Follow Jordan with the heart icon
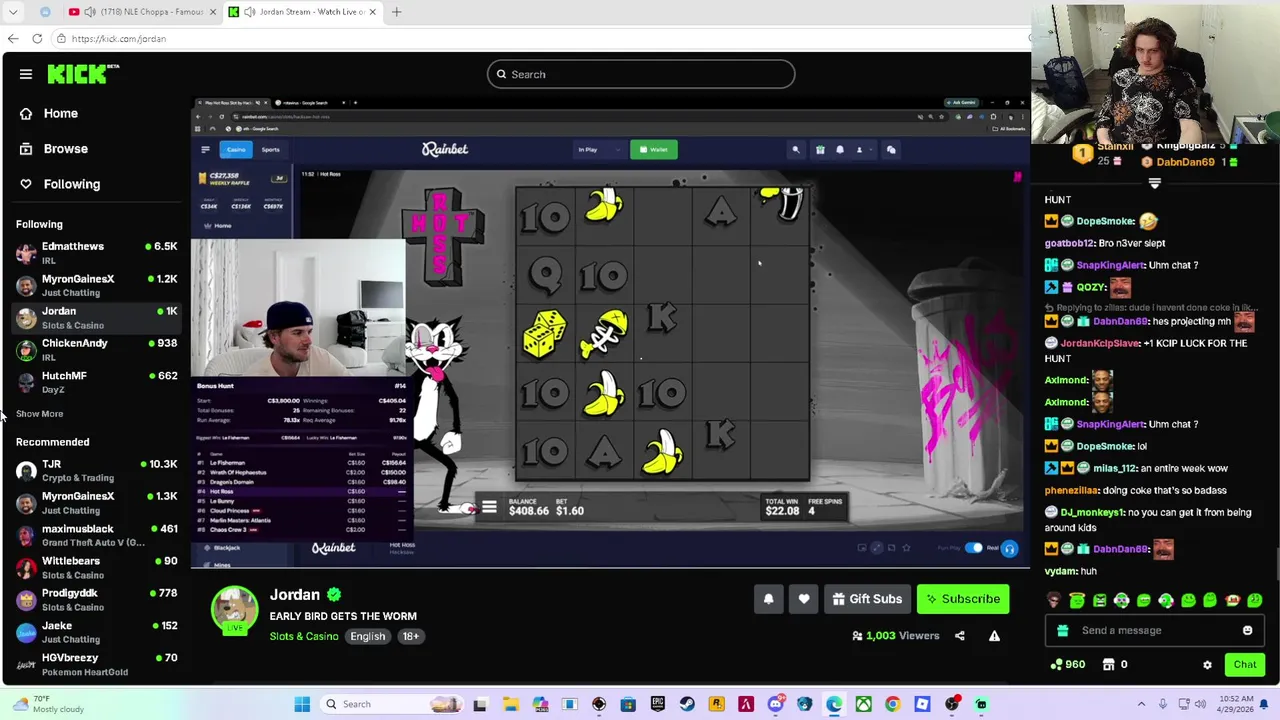 804,599
